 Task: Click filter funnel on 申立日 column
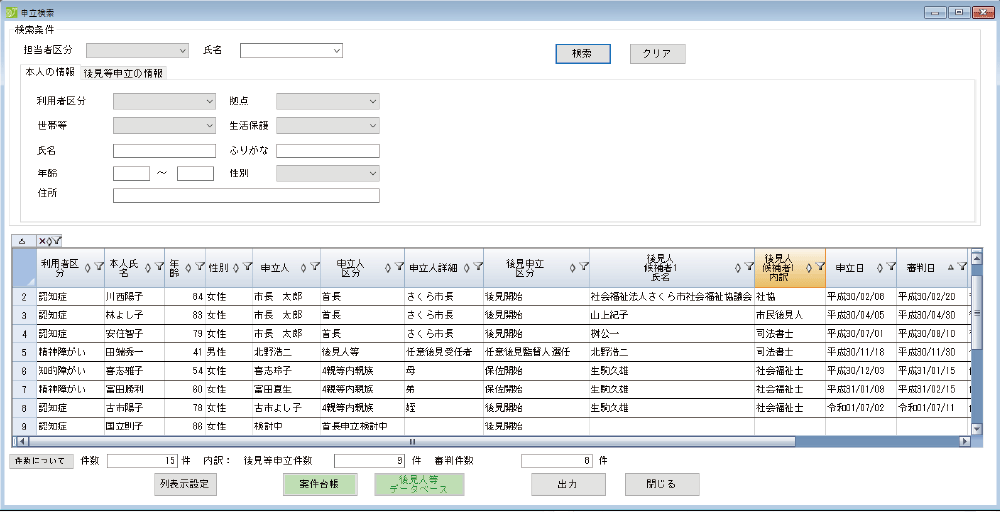pos(889,267)
